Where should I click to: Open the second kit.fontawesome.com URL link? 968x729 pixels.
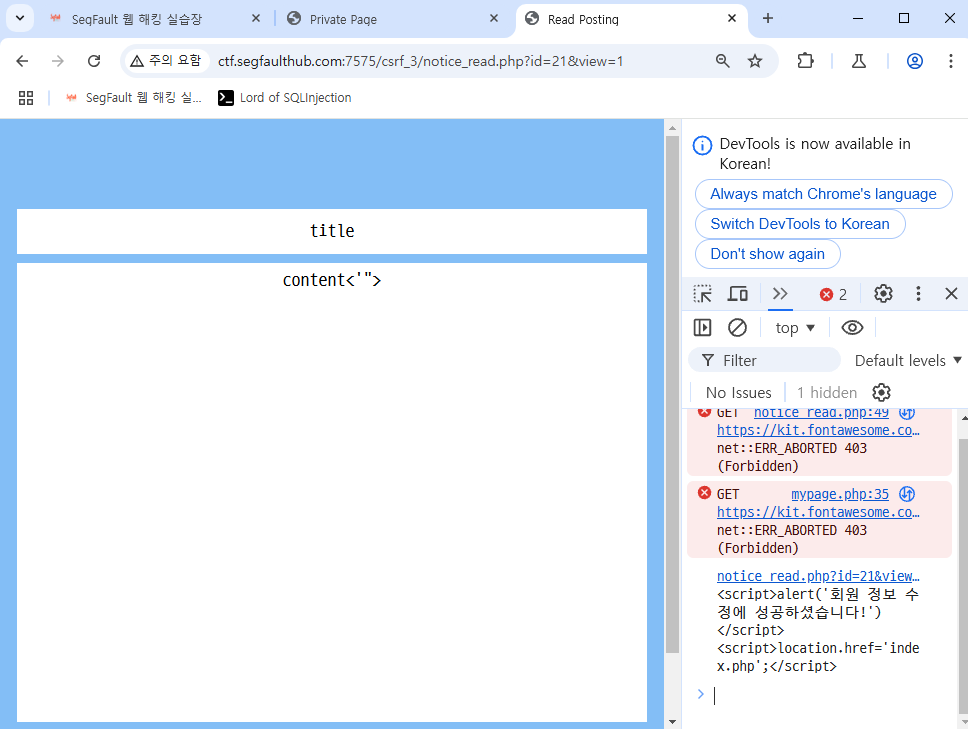tap(818, 512)
